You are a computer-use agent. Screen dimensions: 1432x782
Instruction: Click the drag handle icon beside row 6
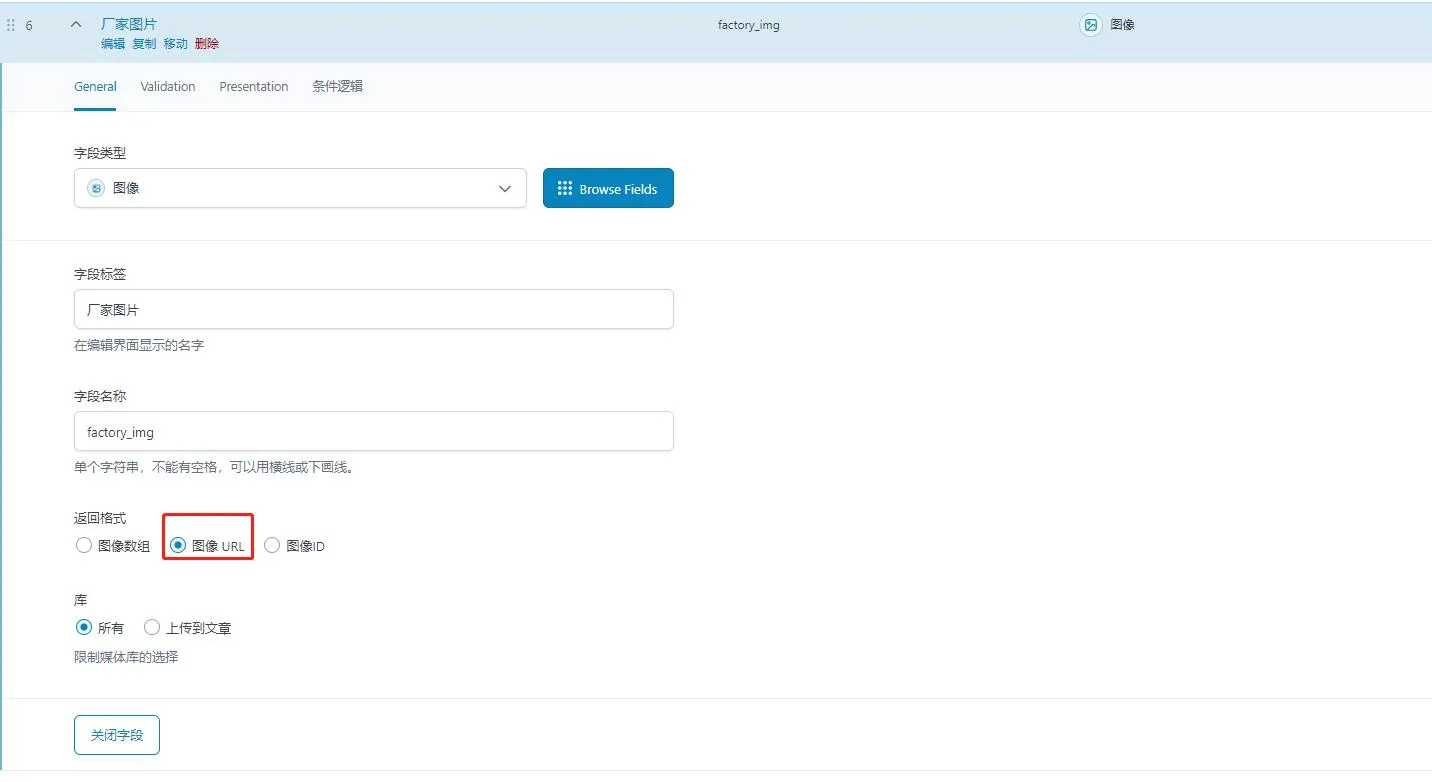point(11,25)
